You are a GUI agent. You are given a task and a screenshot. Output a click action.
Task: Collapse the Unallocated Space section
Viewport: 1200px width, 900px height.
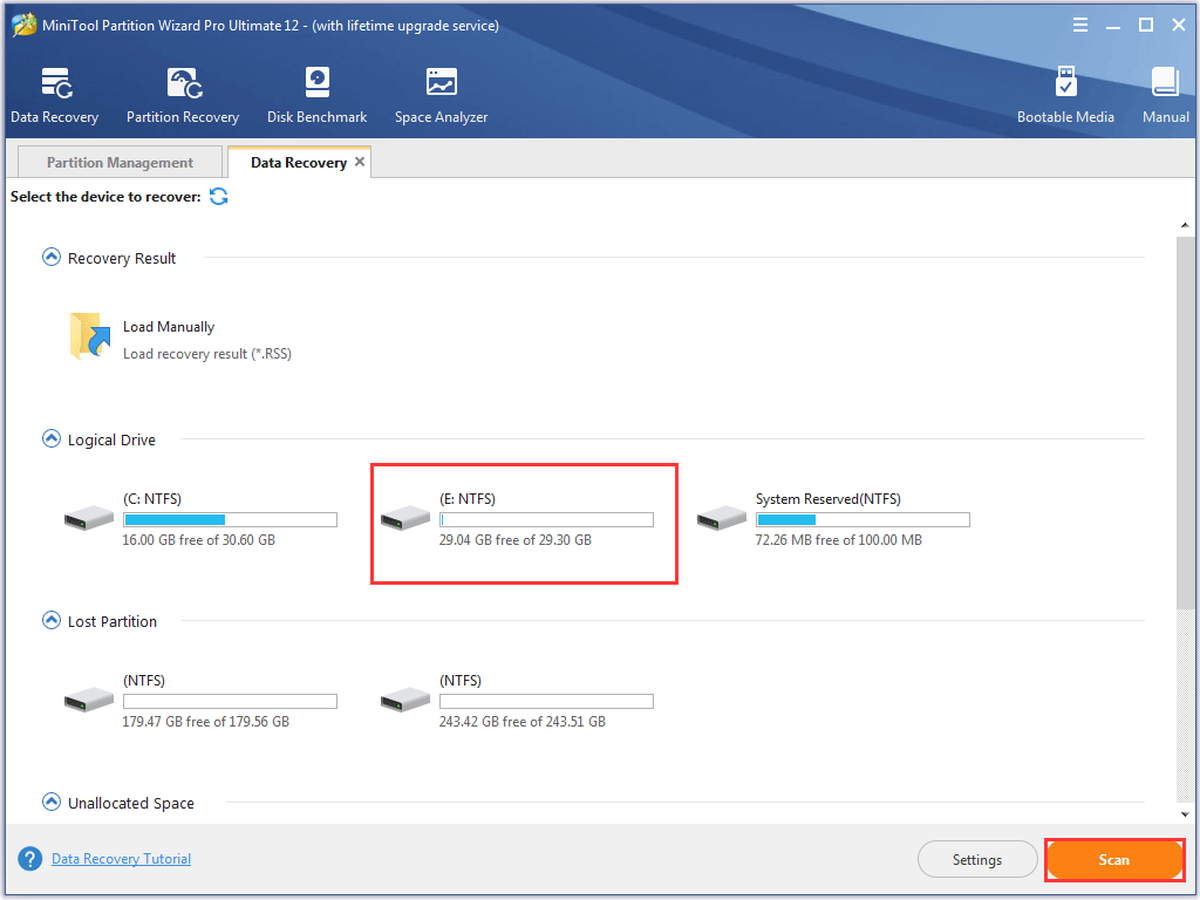click(51, 802)
